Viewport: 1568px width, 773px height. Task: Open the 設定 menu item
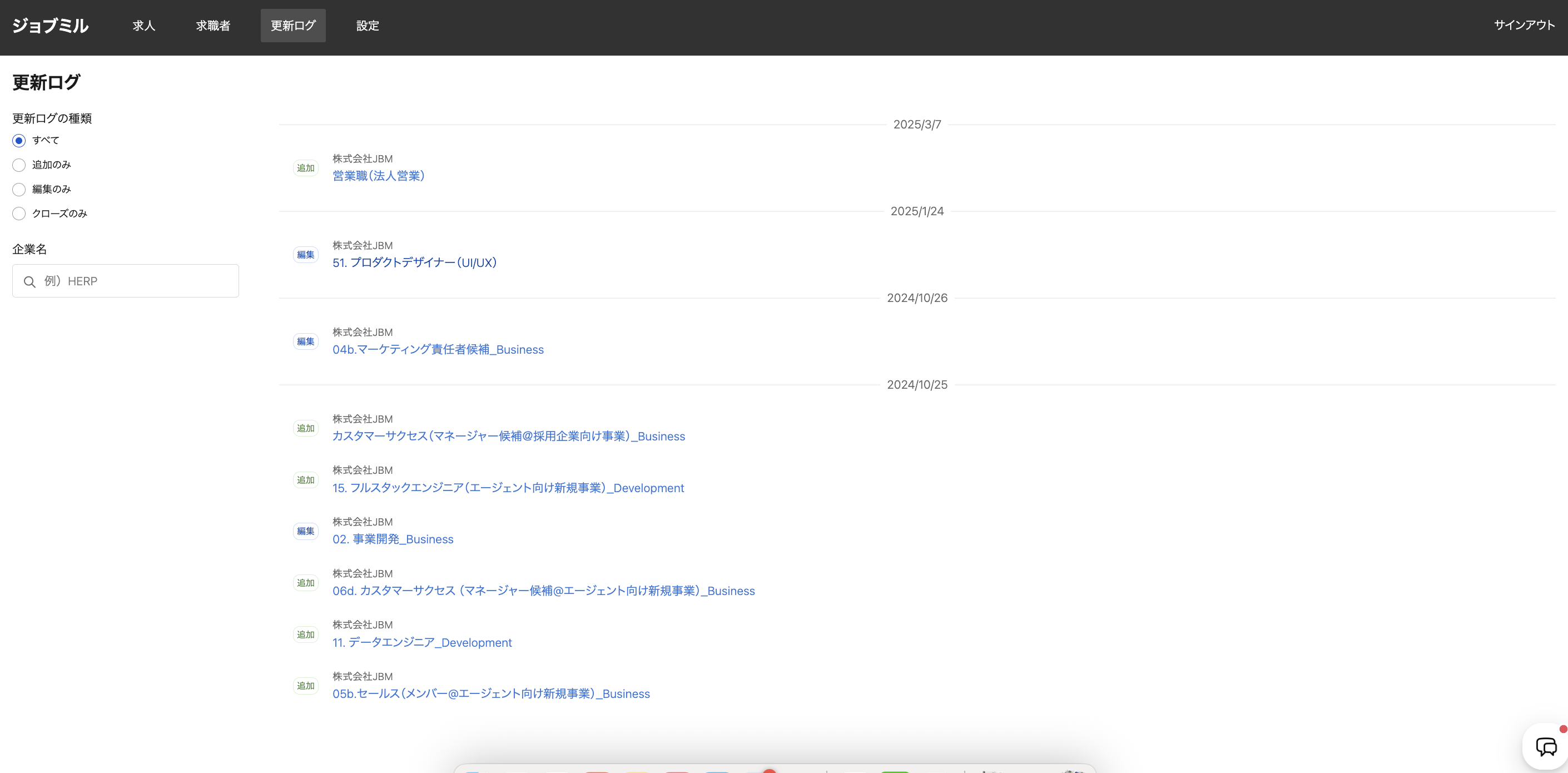point(367,26)
